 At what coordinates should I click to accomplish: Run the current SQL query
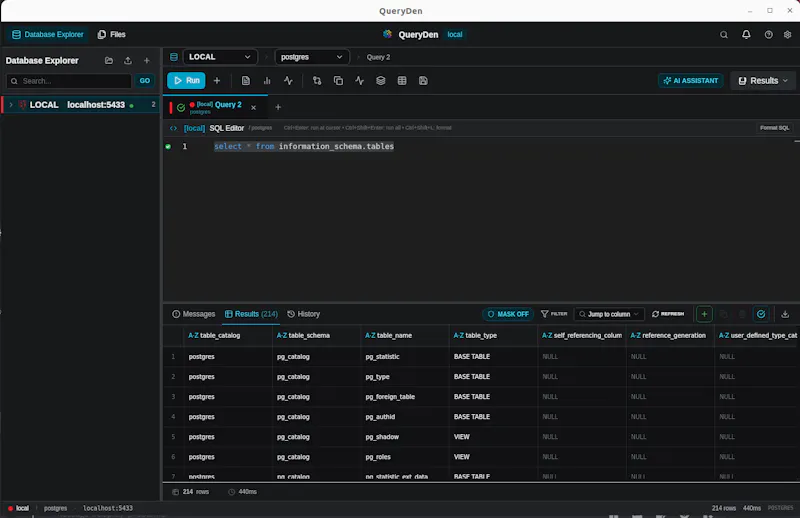click(186, 81)
